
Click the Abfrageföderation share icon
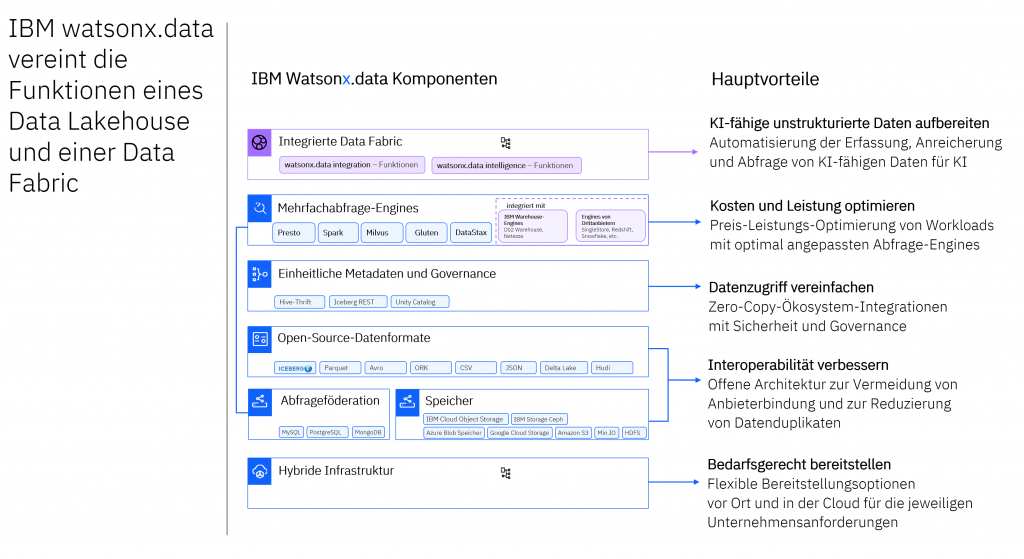(x=259, y=401)
